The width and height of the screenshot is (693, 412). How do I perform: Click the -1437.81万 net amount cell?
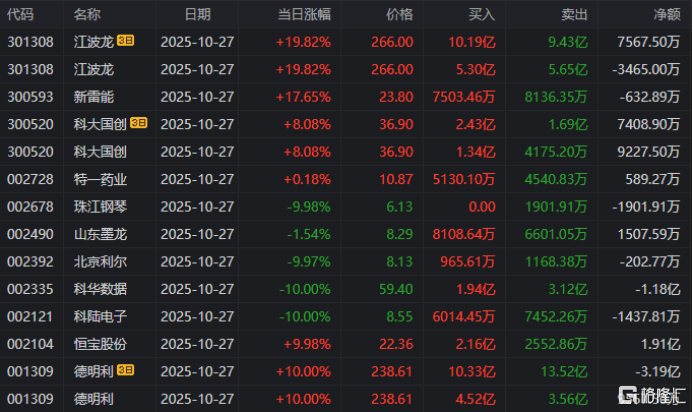pos(646,317)
